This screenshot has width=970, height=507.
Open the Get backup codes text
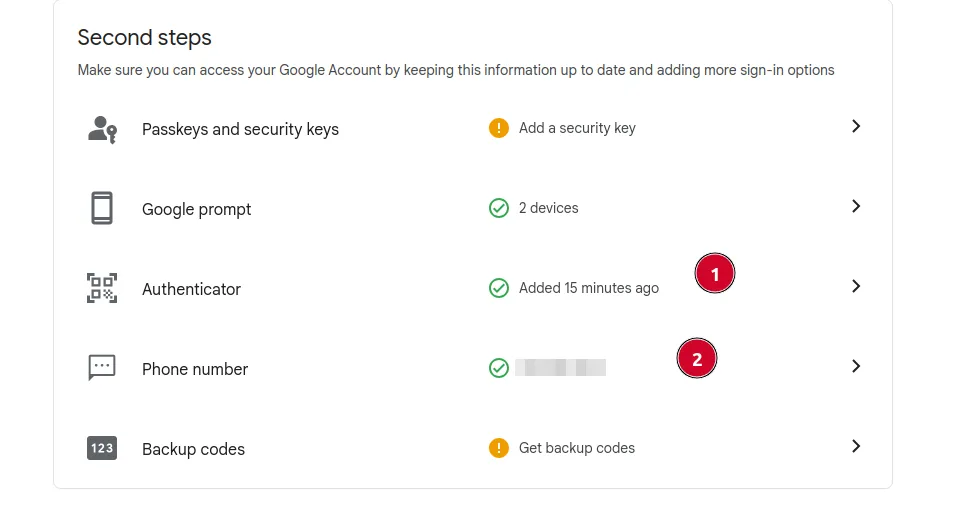(x=577, y=448)
